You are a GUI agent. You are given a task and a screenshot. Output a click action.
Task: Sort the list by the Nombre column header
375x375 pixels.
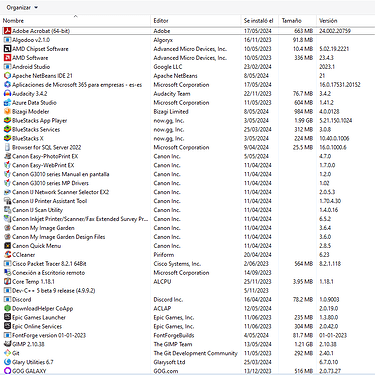pos(76,21)
